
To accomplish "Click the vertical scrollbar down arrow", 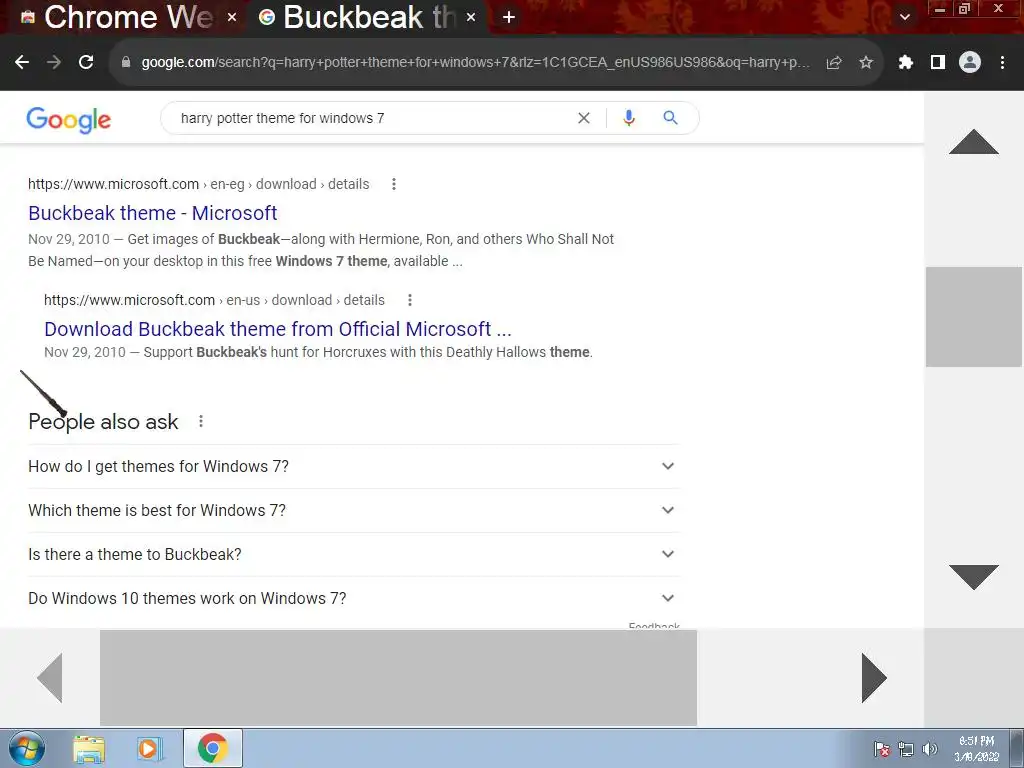I will coord(974,577).
